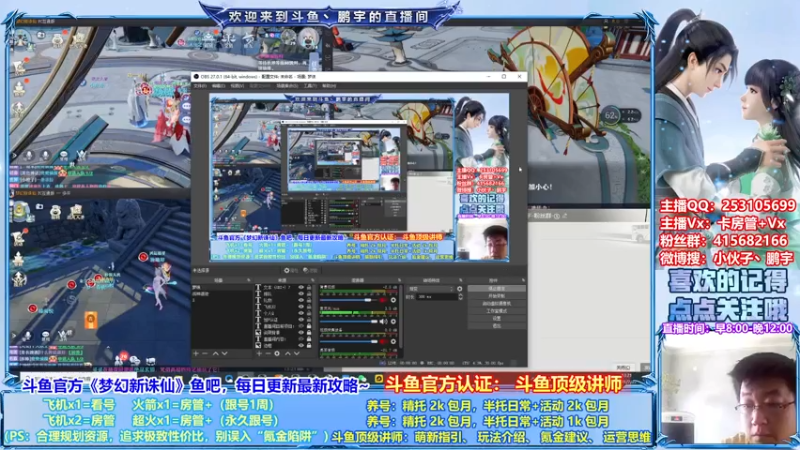
Task: Select scene '1' in the Scenes list
Action: 223,300
